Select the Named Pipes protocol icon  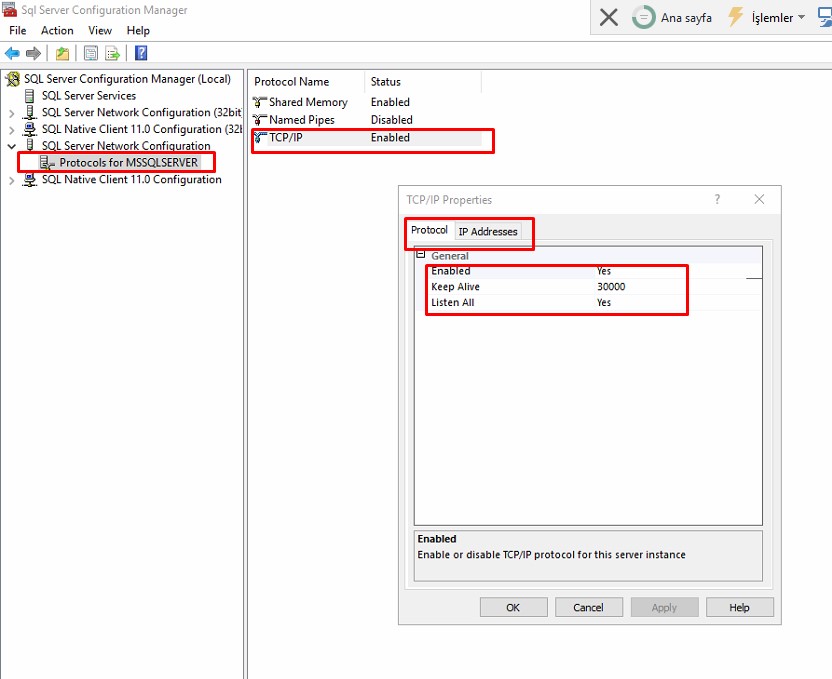tap(260, 120)
